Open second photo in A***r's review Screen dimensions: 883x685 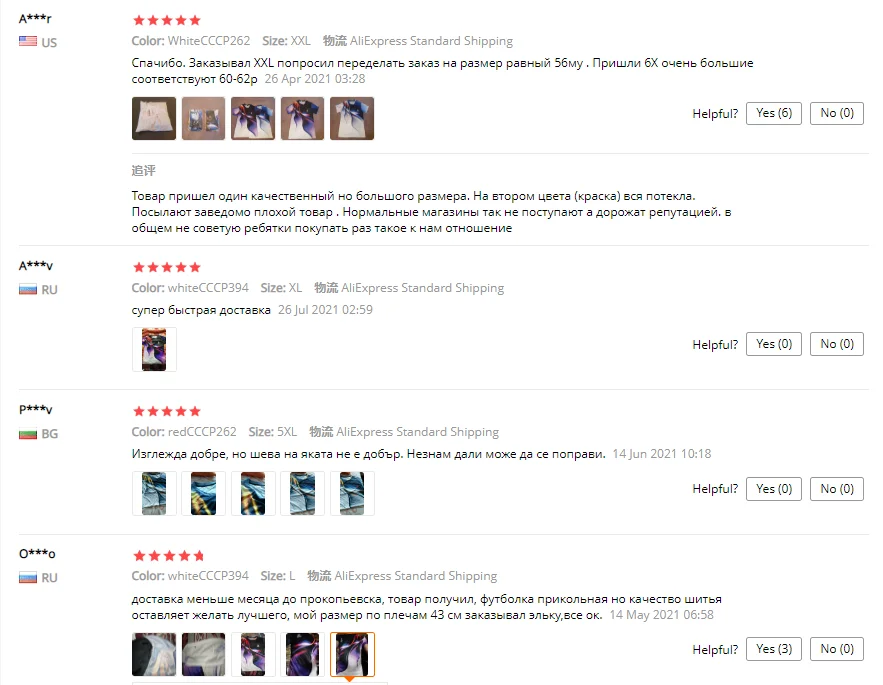click(203, 118)
